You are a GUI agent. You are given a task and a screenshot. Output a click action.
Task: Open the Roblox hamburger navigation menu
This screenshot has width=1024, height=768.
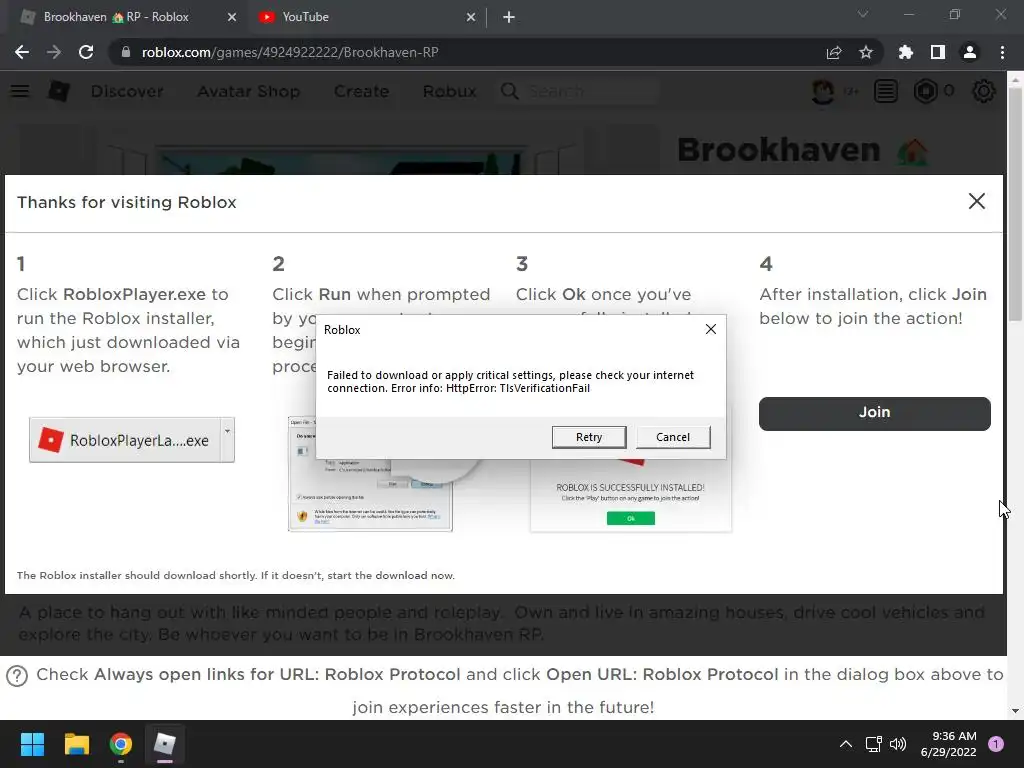[x=20, y=91]
